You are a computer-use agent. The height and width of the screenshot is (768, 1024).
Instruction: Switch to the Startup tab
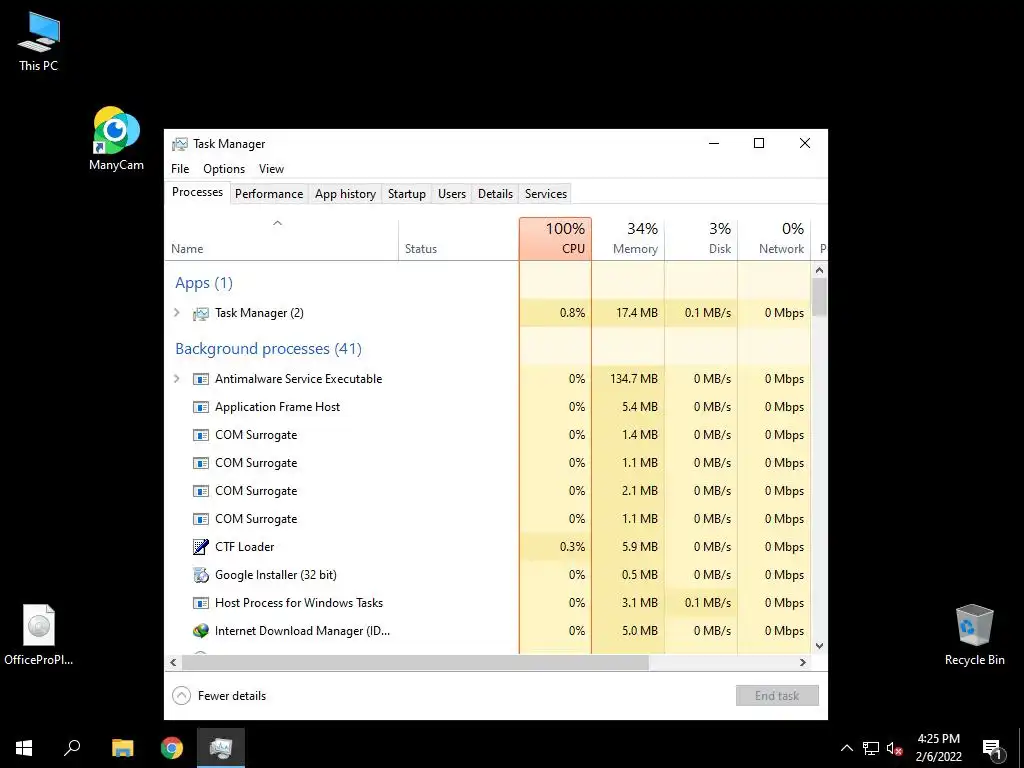(407, 194)
